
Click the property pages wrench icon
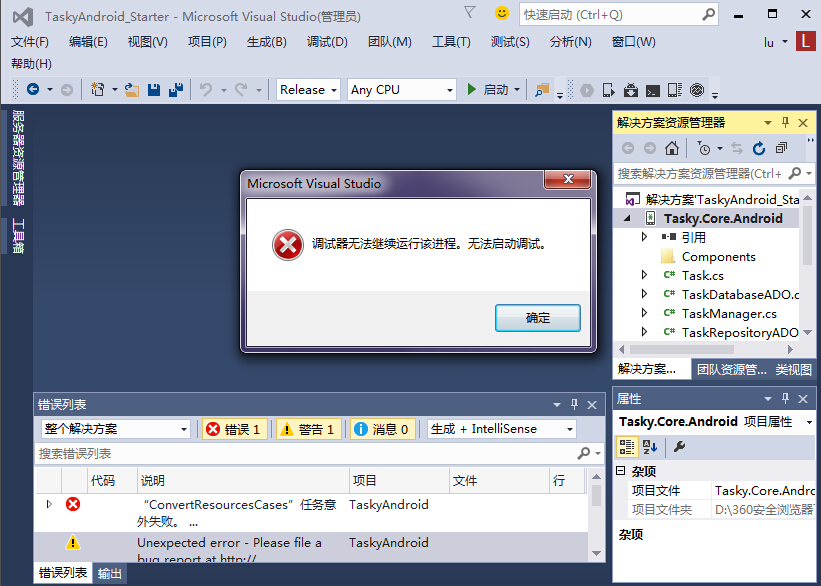(x=679, y=447)
